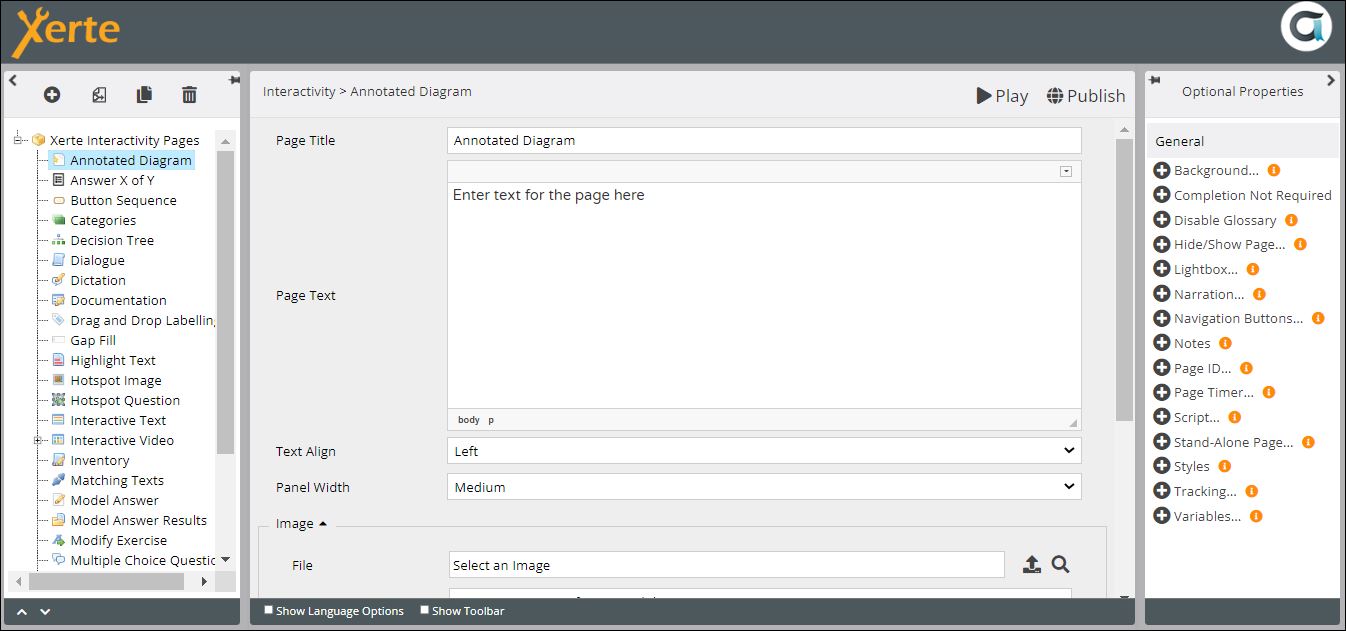Click the duplicate page icon
The width and height of the screenshot is (1346, 631).
click(144, 94)
